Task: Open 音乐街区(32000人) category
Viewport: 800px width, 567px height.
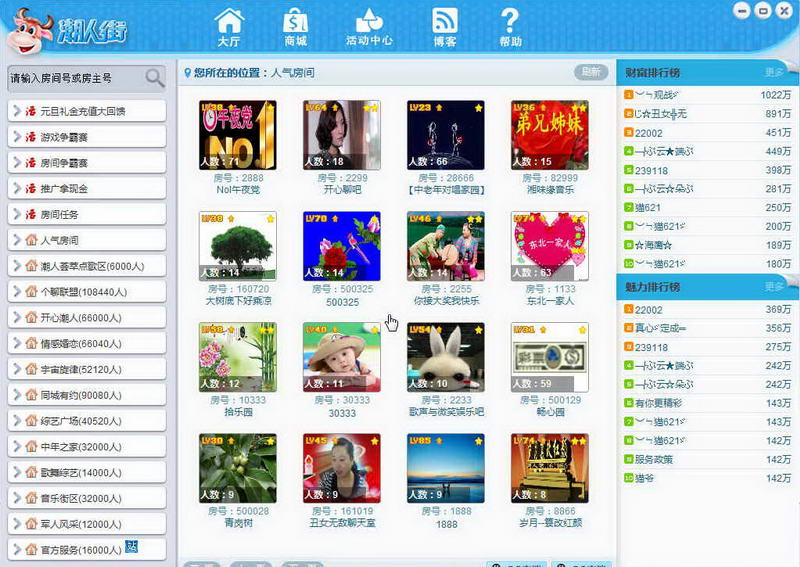Action: pos(87,498)
